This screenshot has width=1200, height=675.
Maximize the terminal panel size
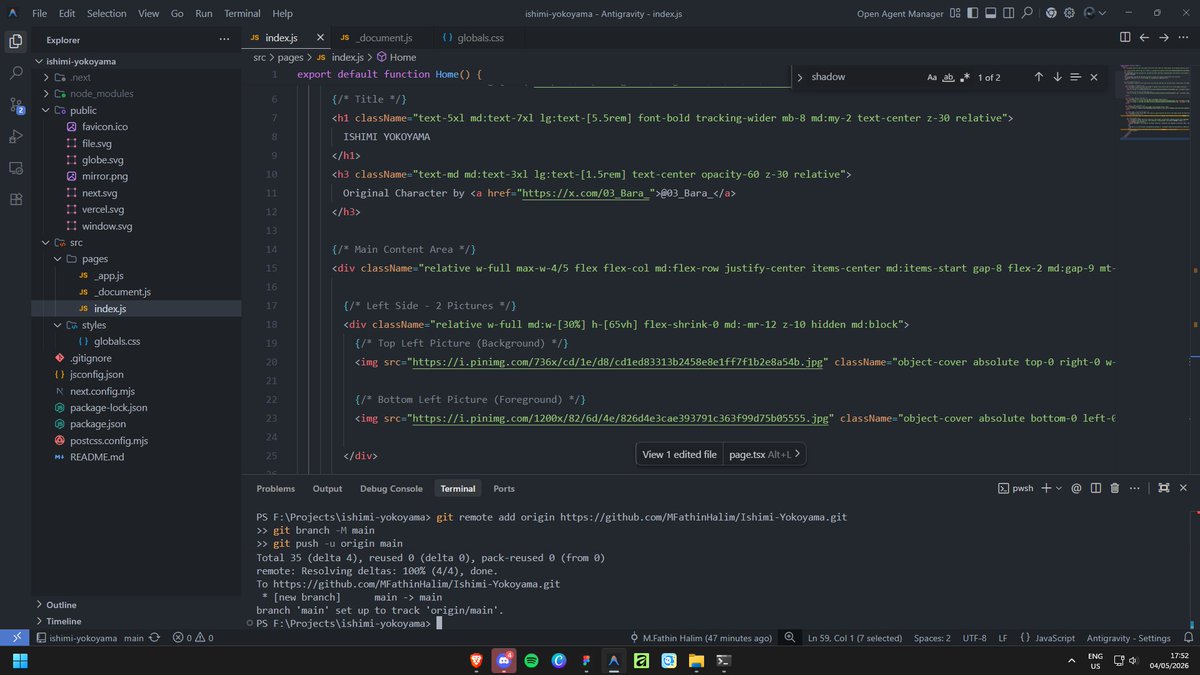pyautogui.click(x=1163, y=488)
